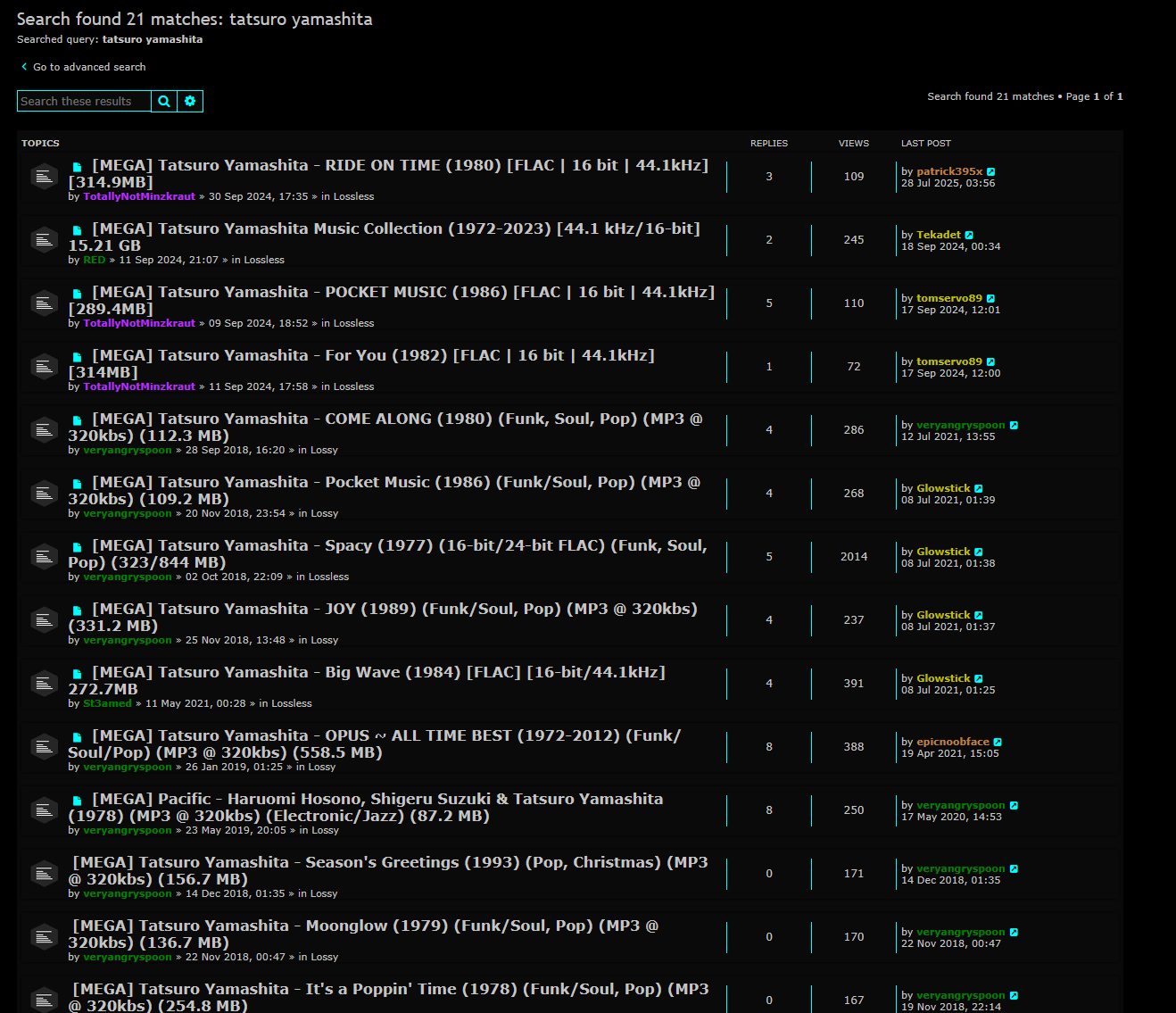Open the Spacy (1977) topic
Screen dimensions: 1176x1013
click(x=387, y=554)
